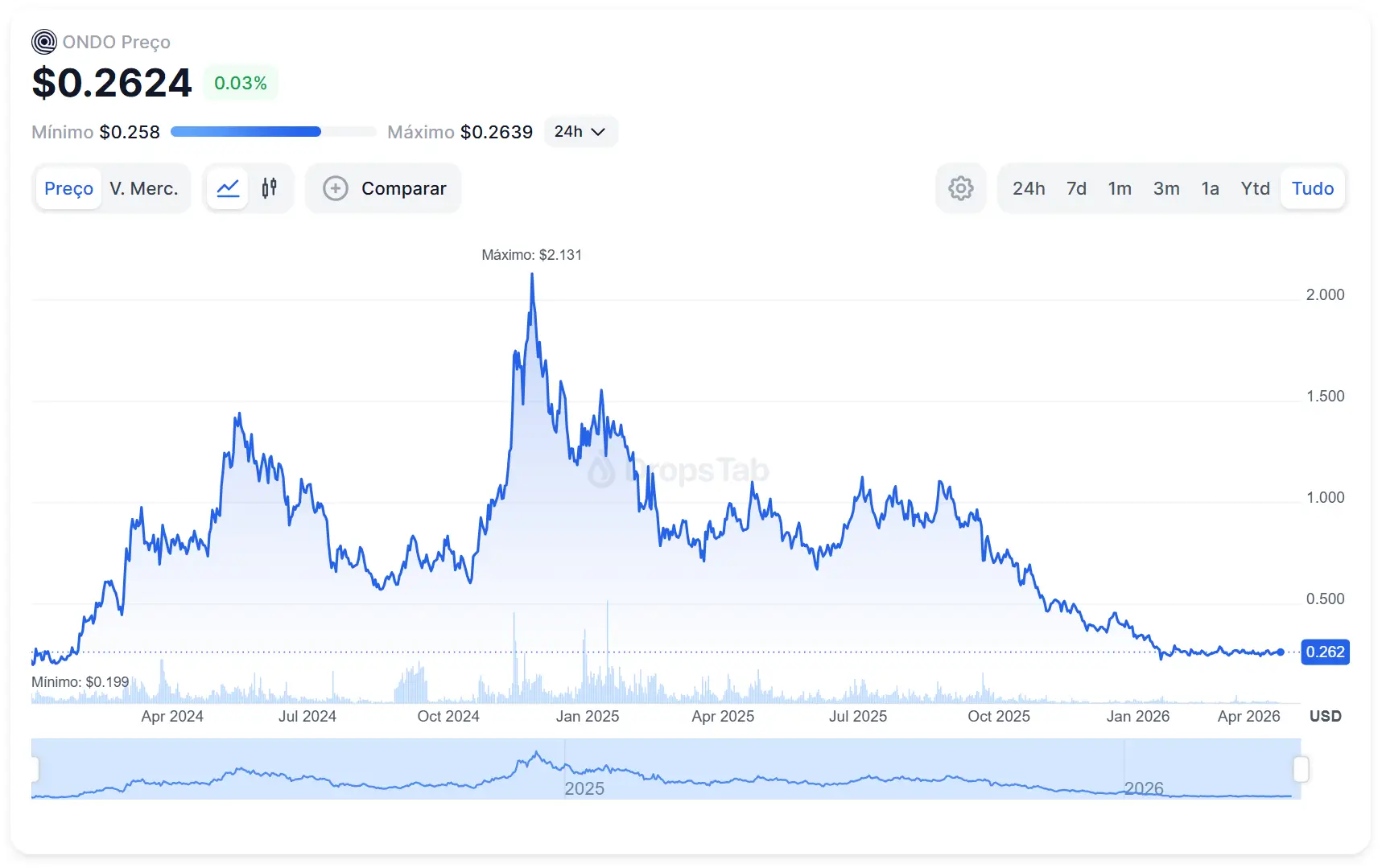
Task: Click the current price tag 0.262
Action: 1325,652
